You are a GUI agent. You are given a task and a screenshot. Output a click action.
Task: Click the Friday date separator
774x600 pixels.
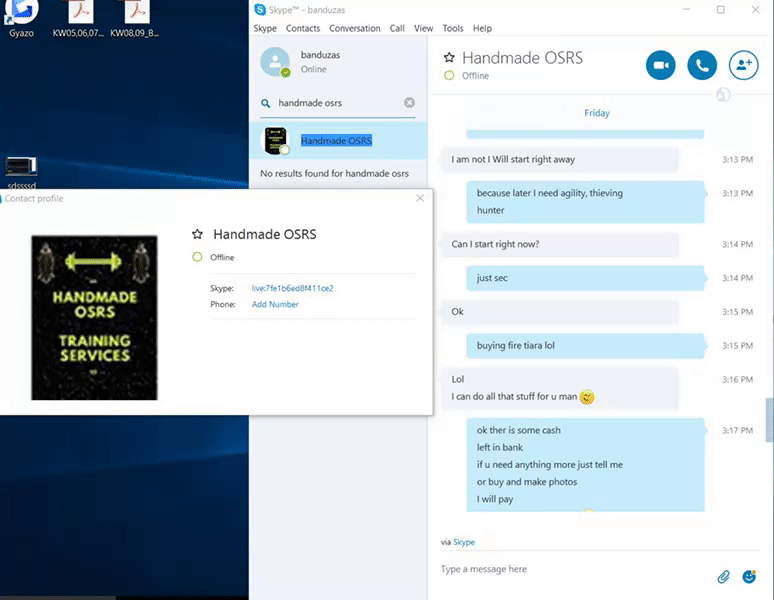point(597,113)
